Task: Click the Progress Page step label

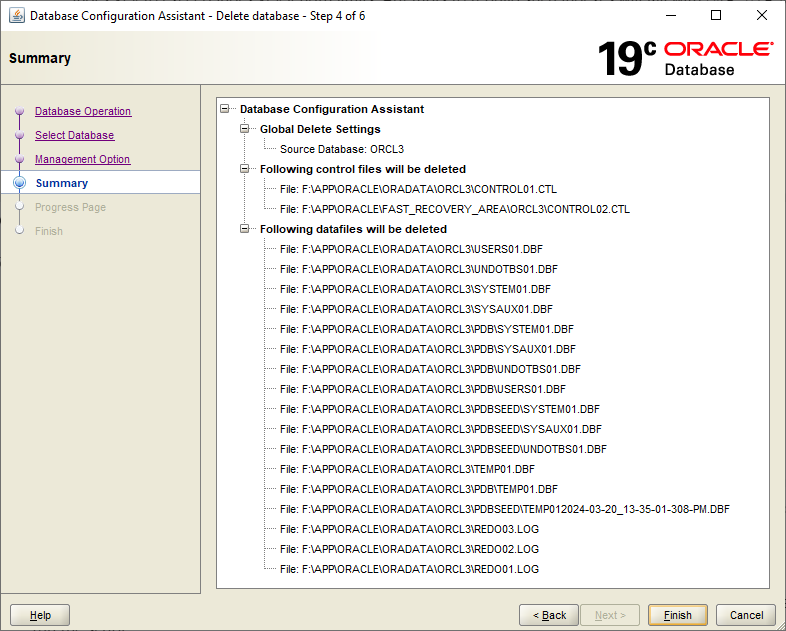Action: point(70,207)
